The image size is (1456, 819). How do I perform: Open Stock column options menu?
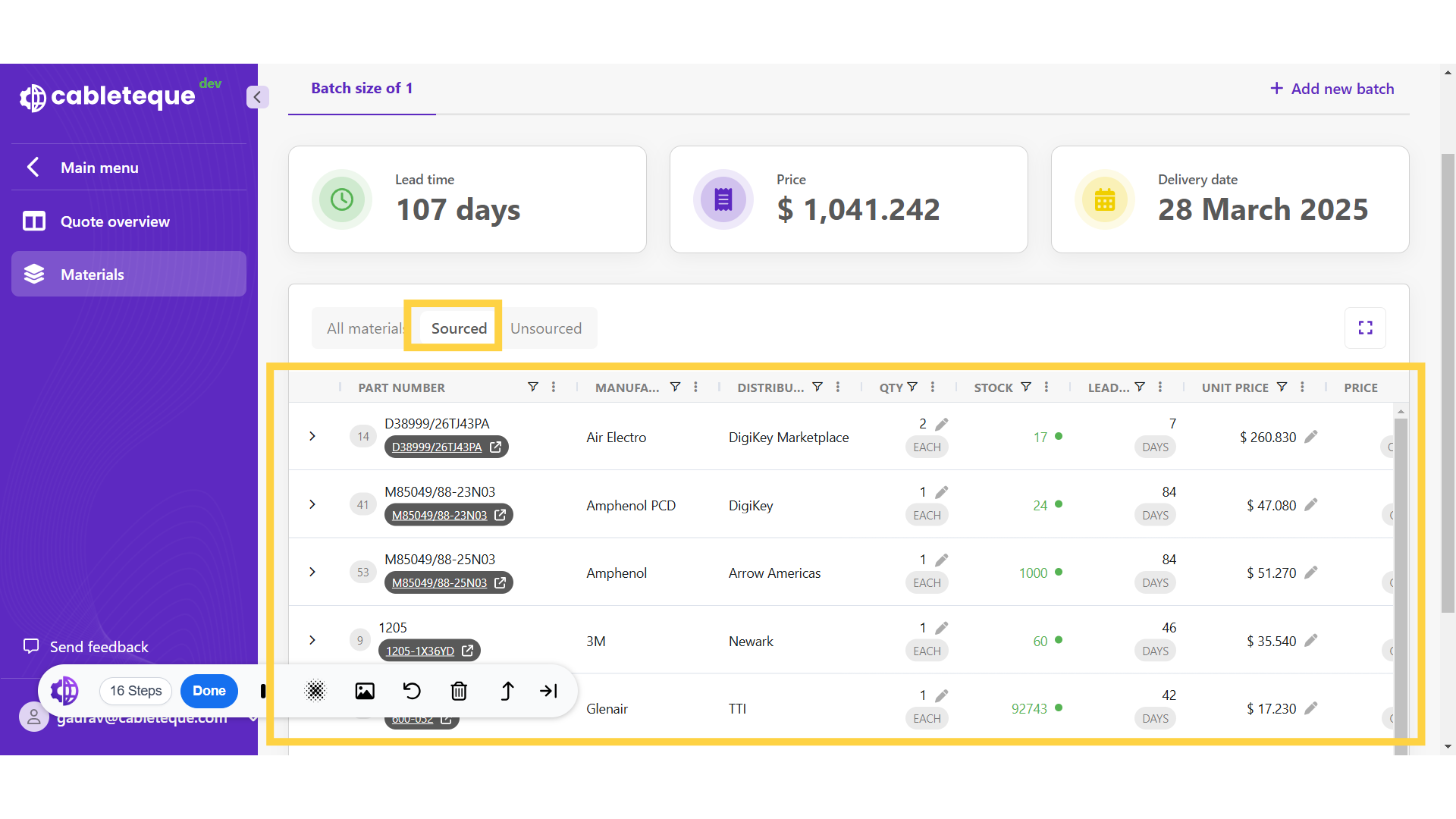(x=1046, y=388)
